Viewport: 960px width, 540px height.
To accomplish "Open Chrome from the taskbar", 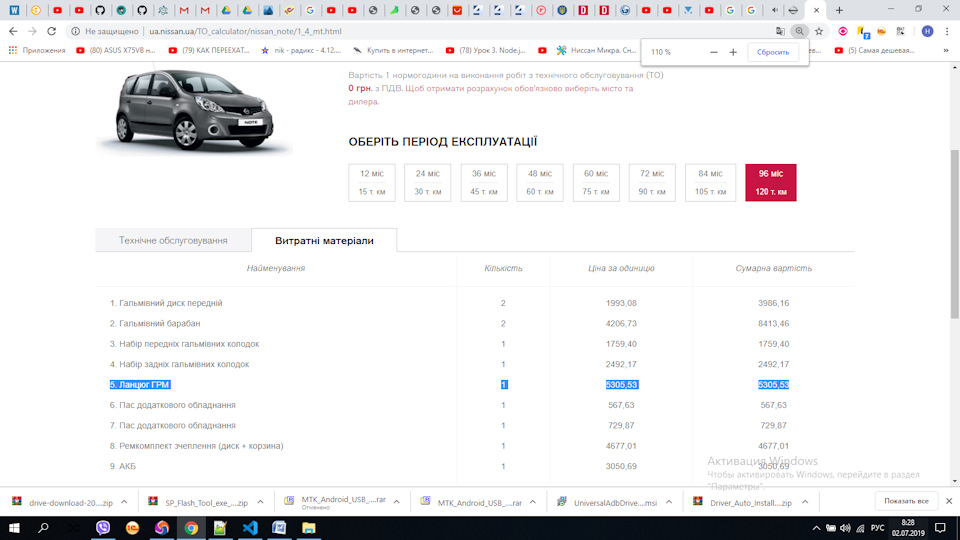I will tap(191, 528).
